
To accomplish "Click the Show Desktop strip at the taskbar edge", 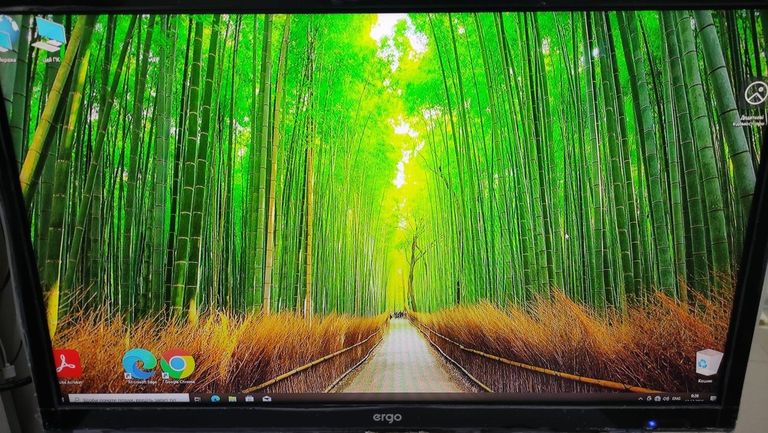I will click(x=719, y=398).
